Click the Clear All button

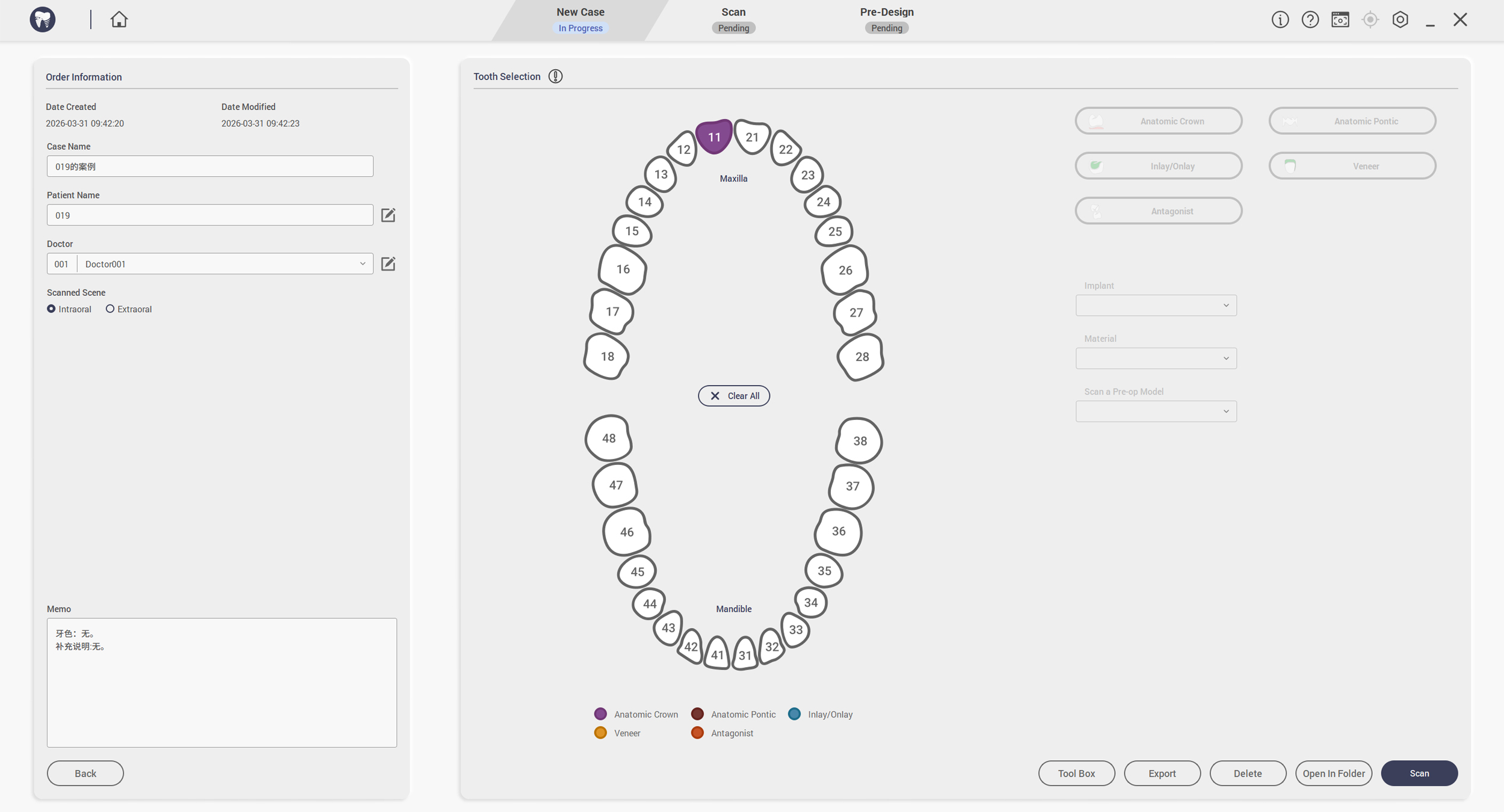733,396
